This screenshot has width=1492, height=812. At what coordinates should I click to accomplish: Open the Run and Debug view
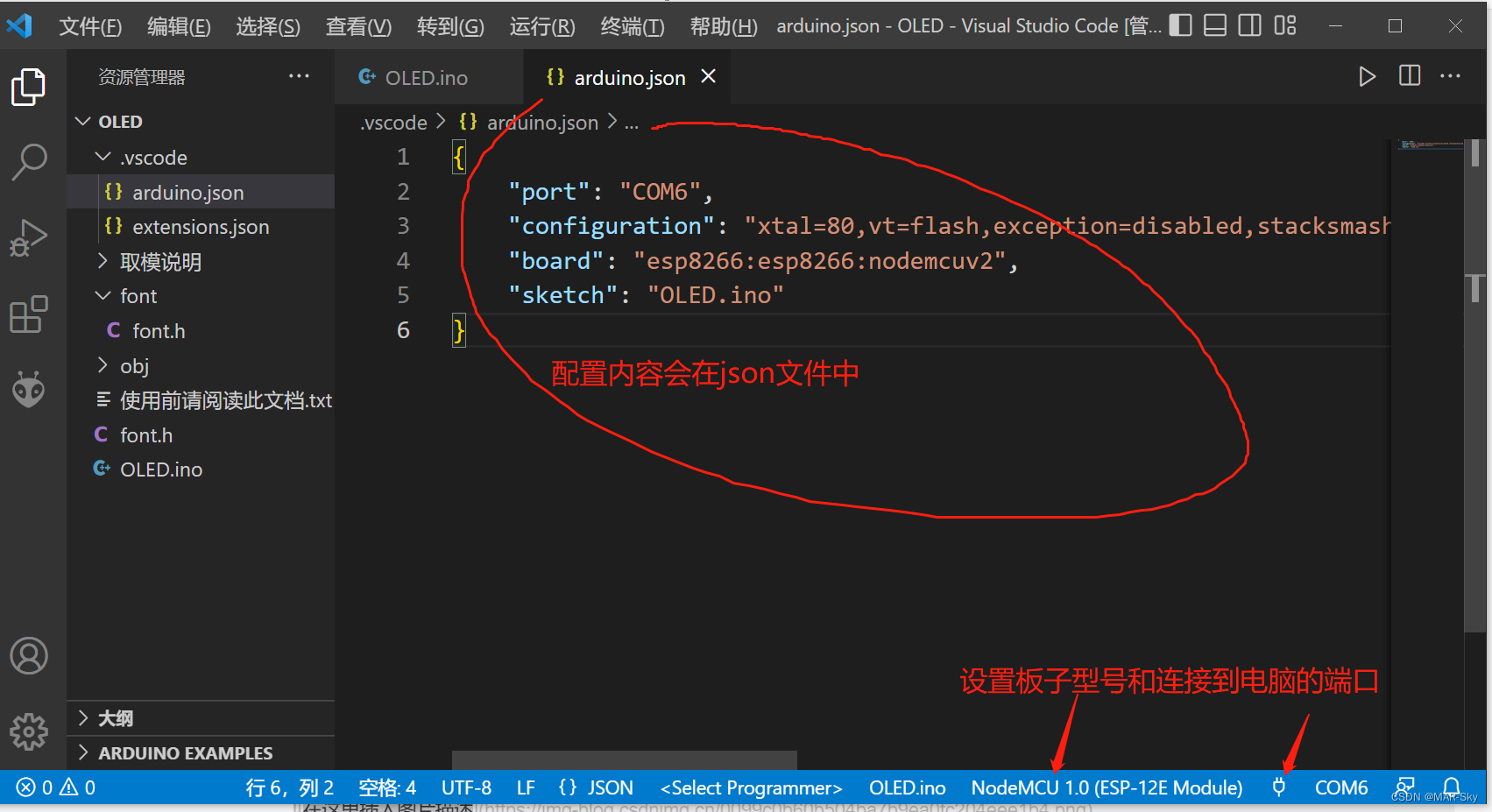[x=29, y=237]
